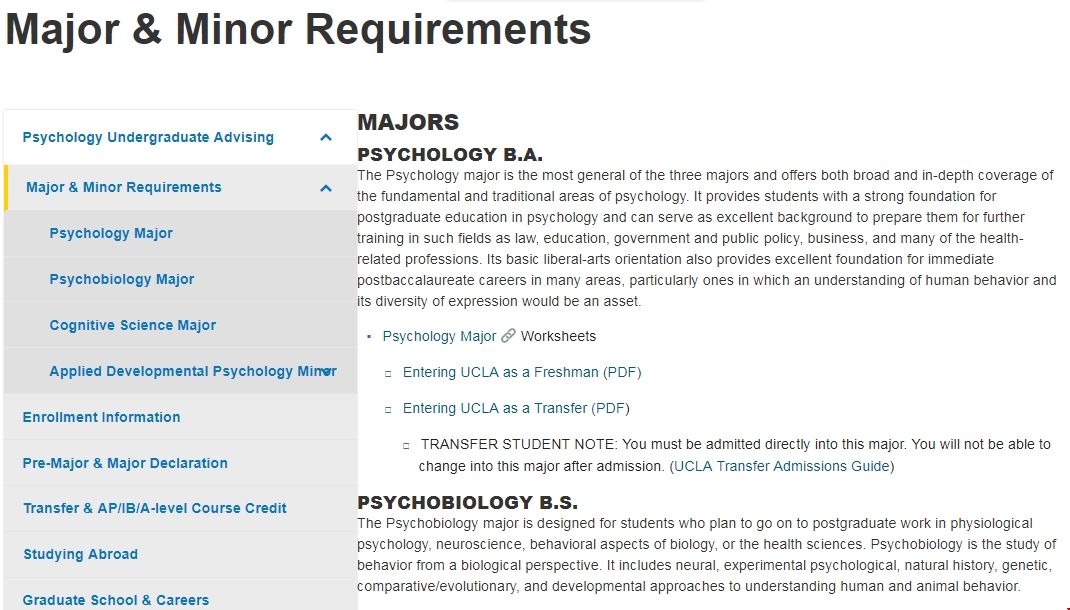Follow the UCLA Transfer Admissions Guide link

click(x=782, y=466)
